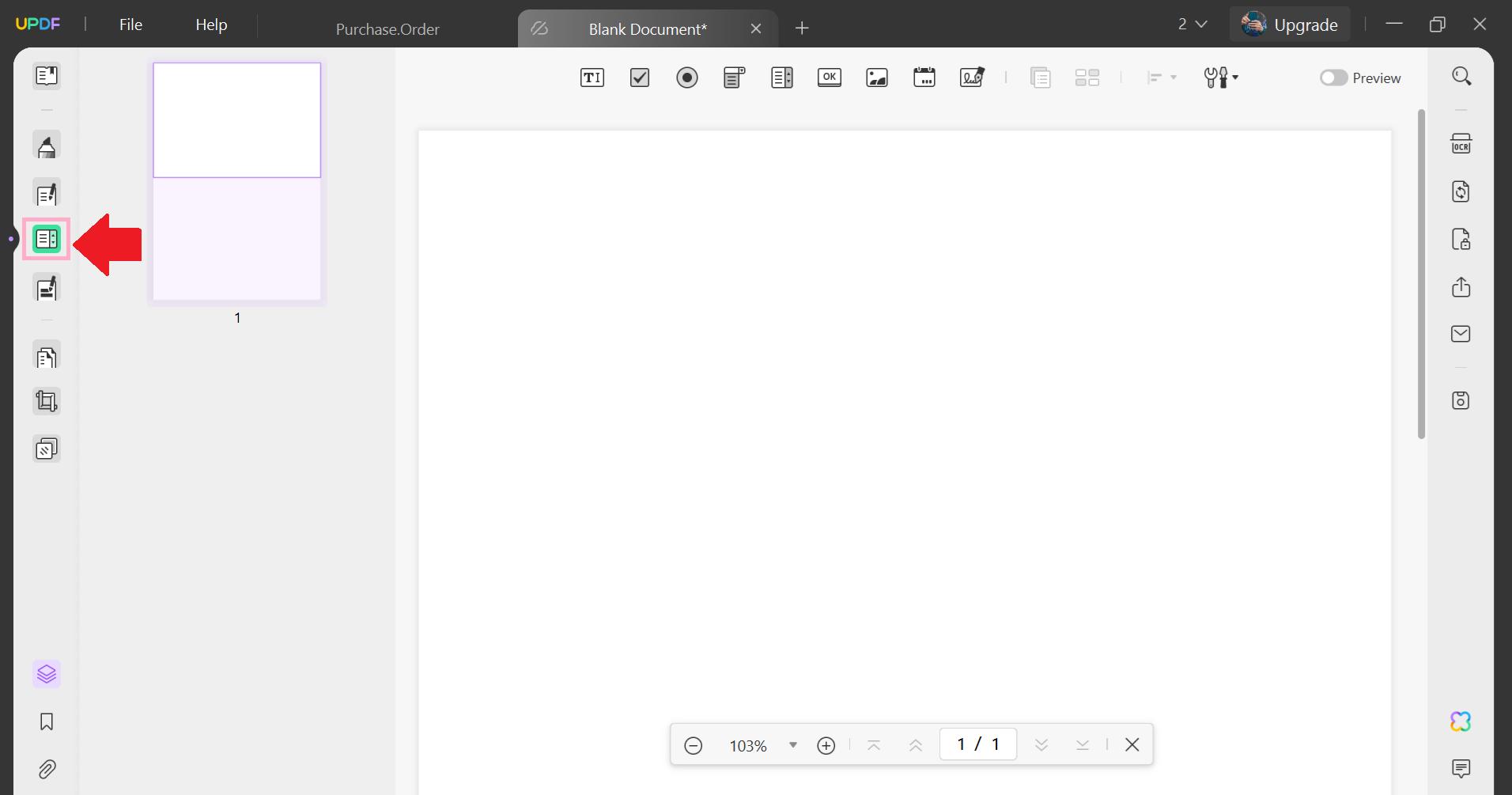Screen dimensions: 1512x795
Task: Go to the first page
Action: (x=874, y=745)
